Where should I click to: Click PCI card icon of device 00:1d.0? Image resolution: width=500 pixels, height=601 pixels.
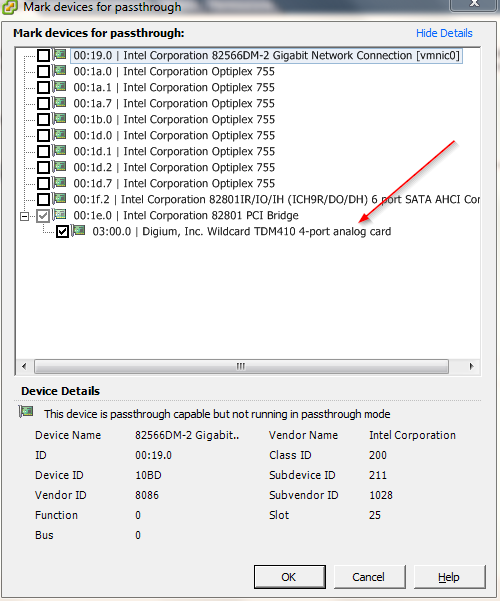59,135
